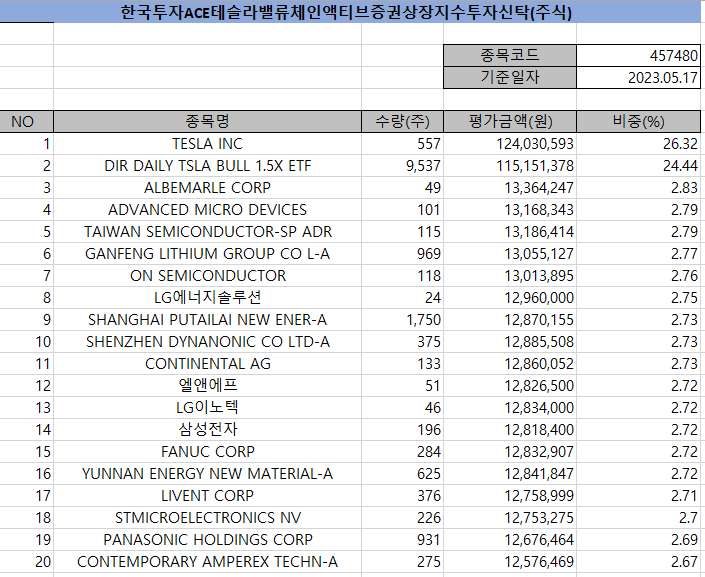Click the 기준일자 label cell
The image size is (705, 577).
pyautogui.click(x=510, y=77)
